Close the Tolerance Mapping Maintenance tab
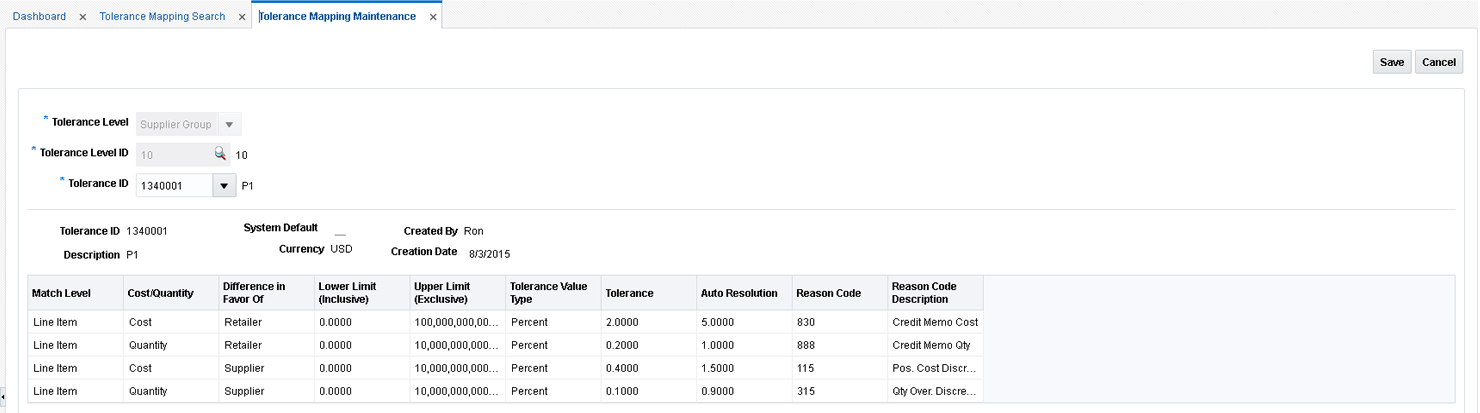The width and height of the screenshot is (1480, 413). 432,17
